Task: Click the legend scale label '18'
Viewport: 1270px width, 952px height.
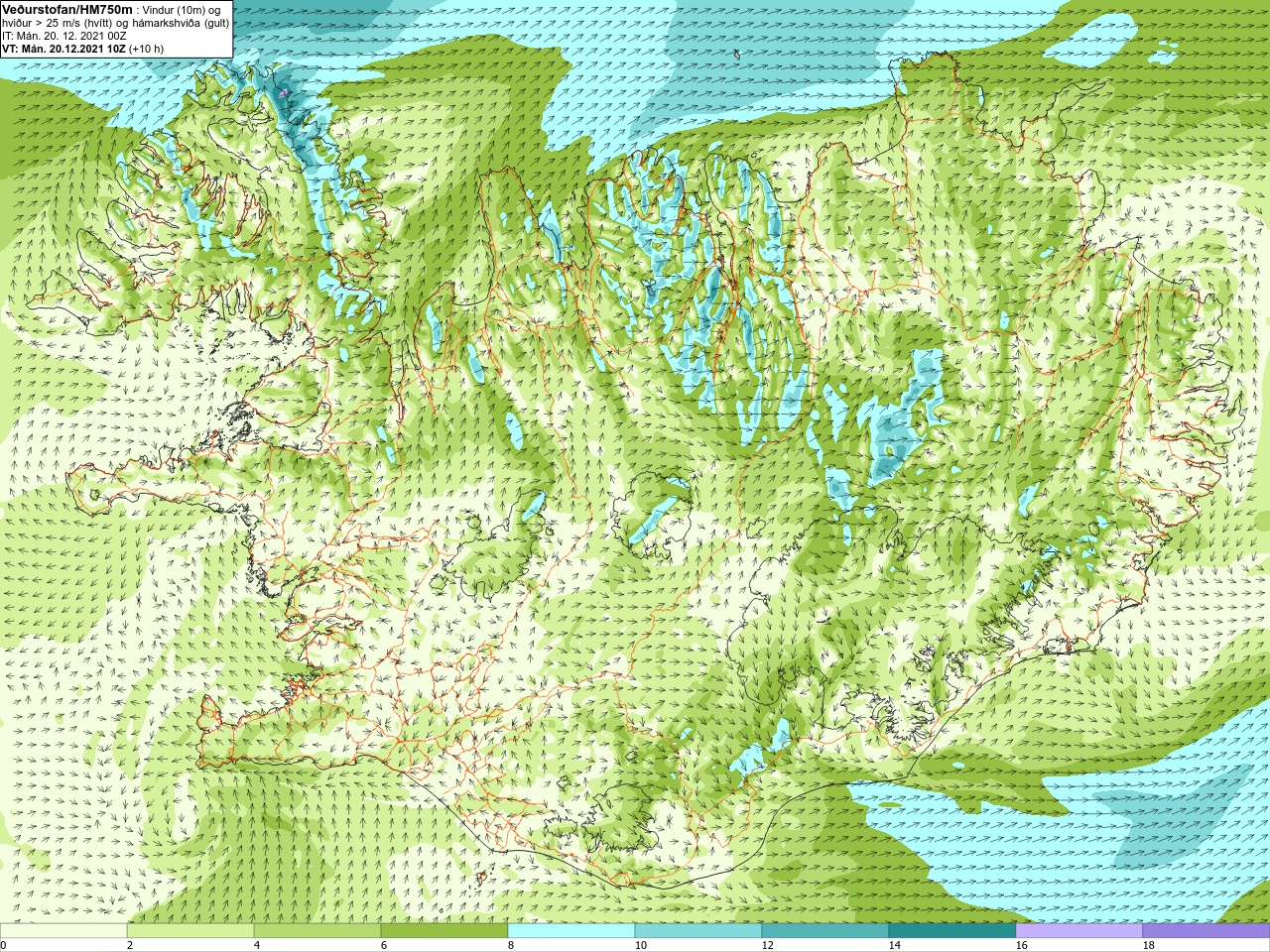Action: tap(1148, 945)
